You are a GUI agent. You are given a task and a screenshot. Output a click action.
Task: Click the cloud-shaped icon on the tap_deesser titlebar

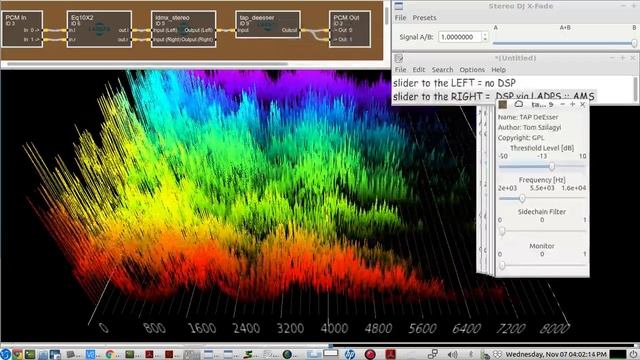518,104
